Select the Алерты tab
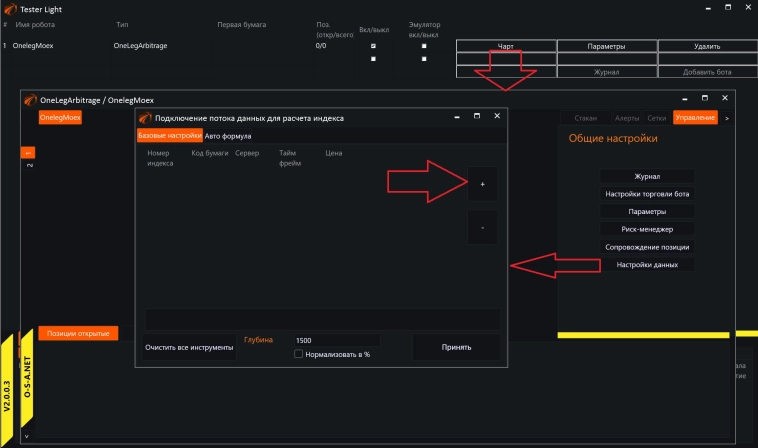This screenshot has height=448, width=758. tap(627, 118)
